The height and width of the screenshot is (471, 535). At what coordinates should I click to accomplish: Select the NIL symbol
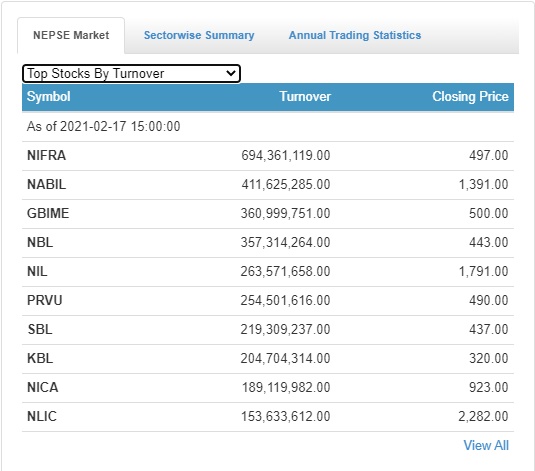coord(37,271)
